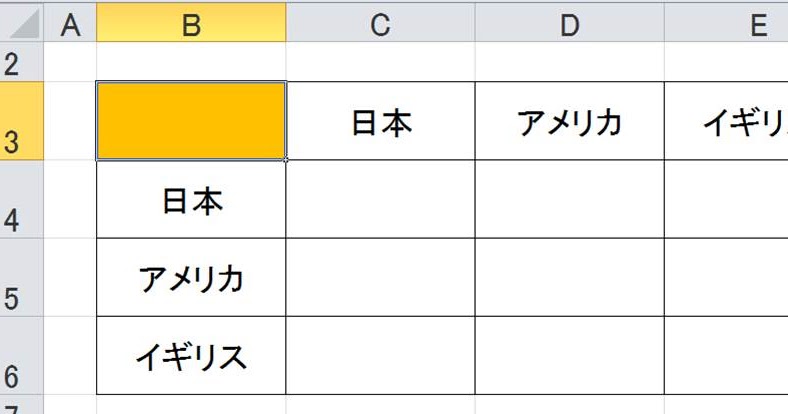The image size is (788, 414).
Task: Select row 2 header
Action: pos(22,62)
